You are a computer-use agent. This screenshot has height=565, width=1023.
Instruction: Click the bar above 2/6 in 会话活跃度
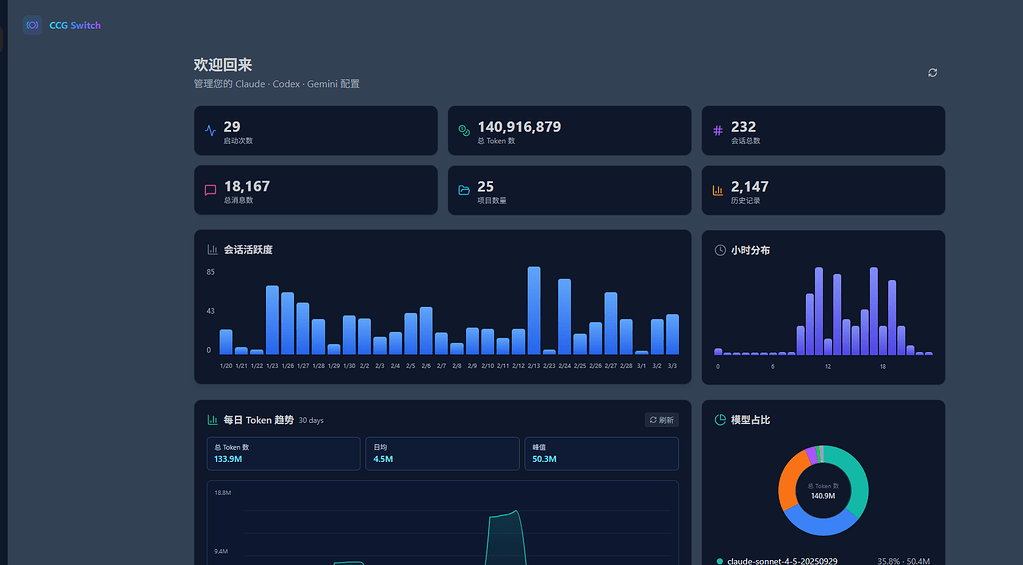pos(426,331)
